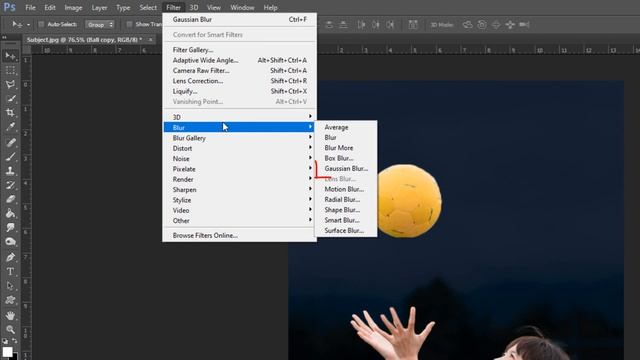
Task: Expand the Render submenu
Action: click(x=240, y=179)
